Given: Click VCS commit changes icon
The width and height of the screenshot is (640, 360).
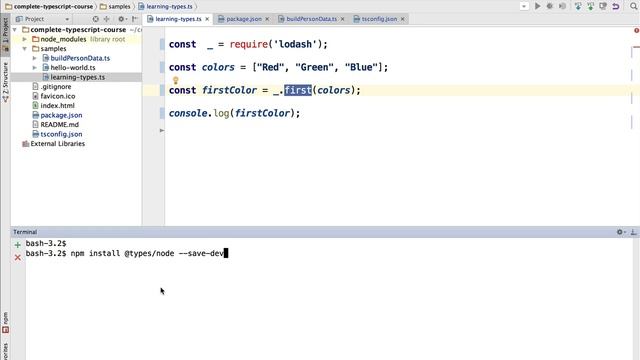Looking at the screenshot, I should coord(591,6).
